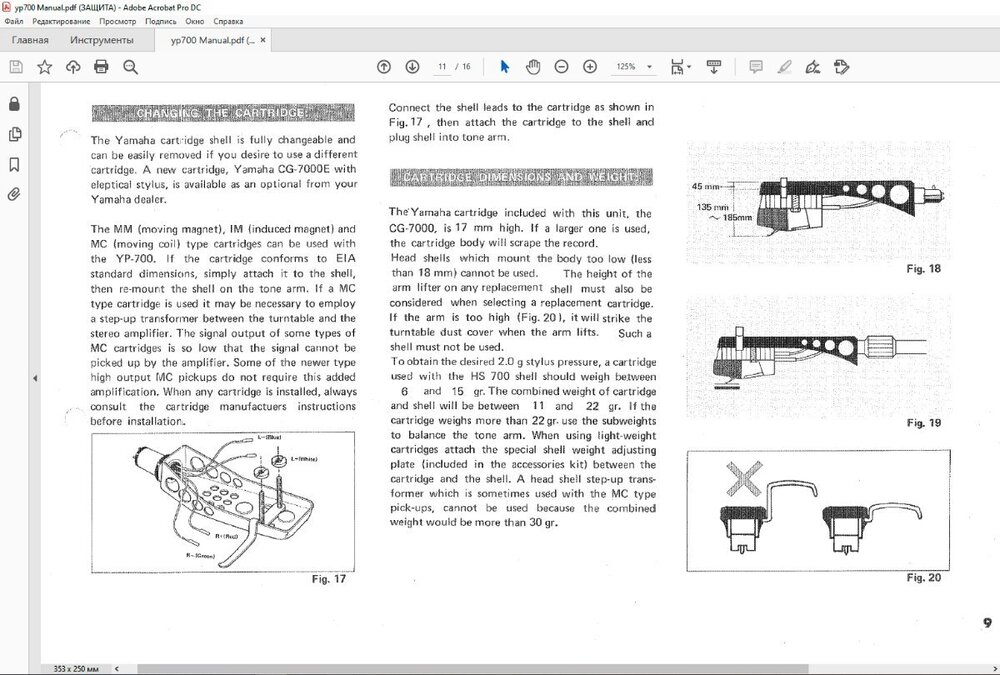Open the Окно menu

click(x=195, y=21)
